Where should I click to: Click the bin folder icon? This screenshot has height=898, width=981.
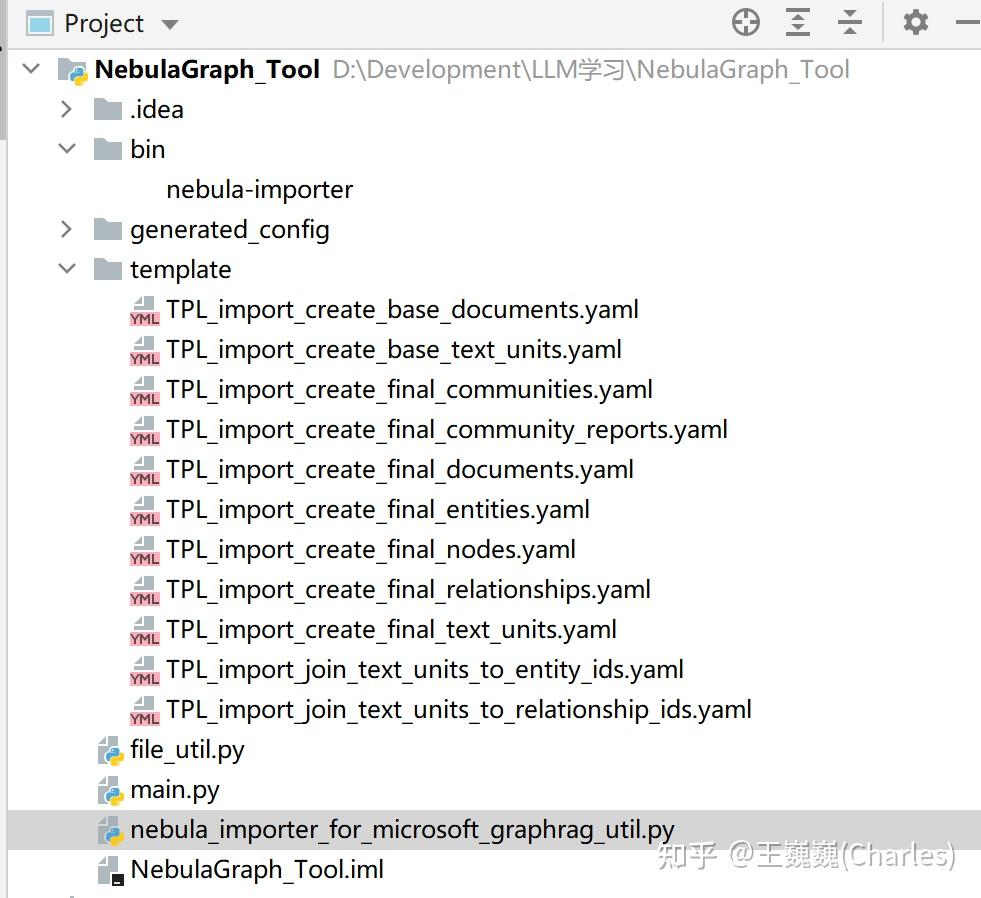coord(106,149)
